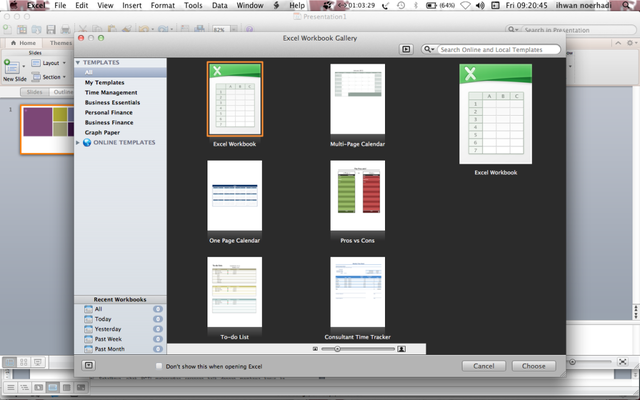Enable Don't show this when opening Excel
Viewport: 640px width, 400px height.
click(x=159, y=366)
